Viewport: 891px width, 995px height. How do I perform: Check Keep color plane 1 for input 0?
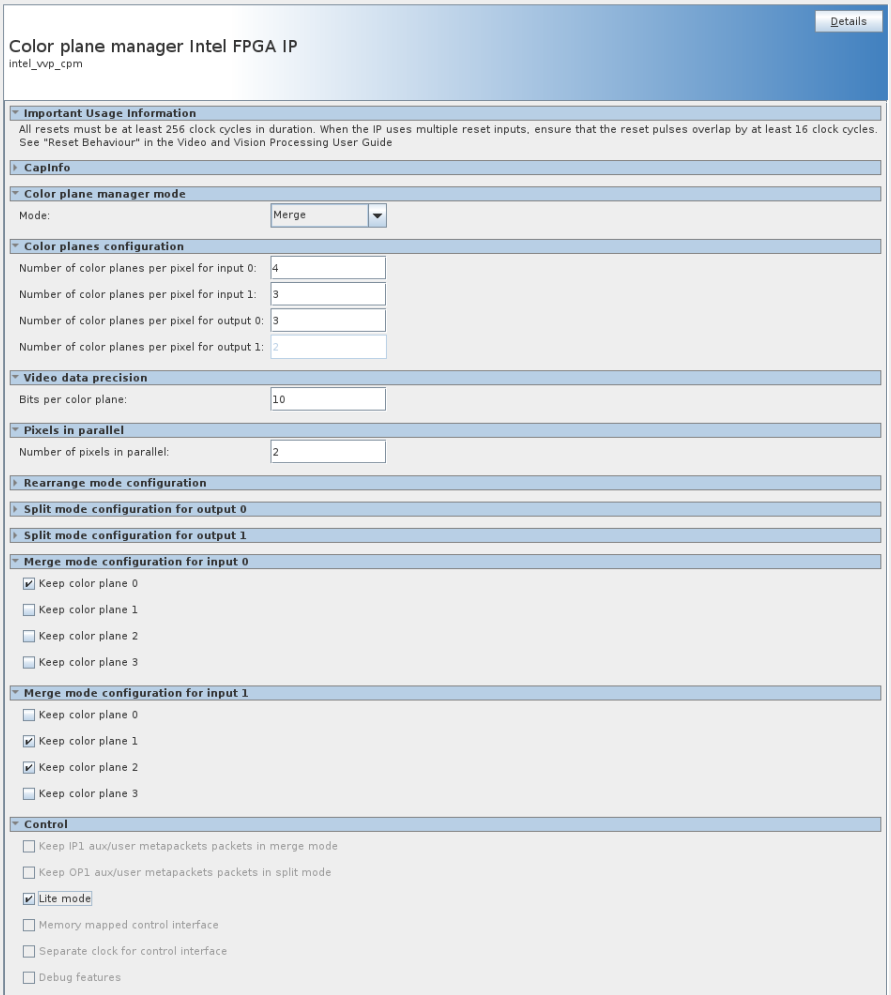coord(29,610)
